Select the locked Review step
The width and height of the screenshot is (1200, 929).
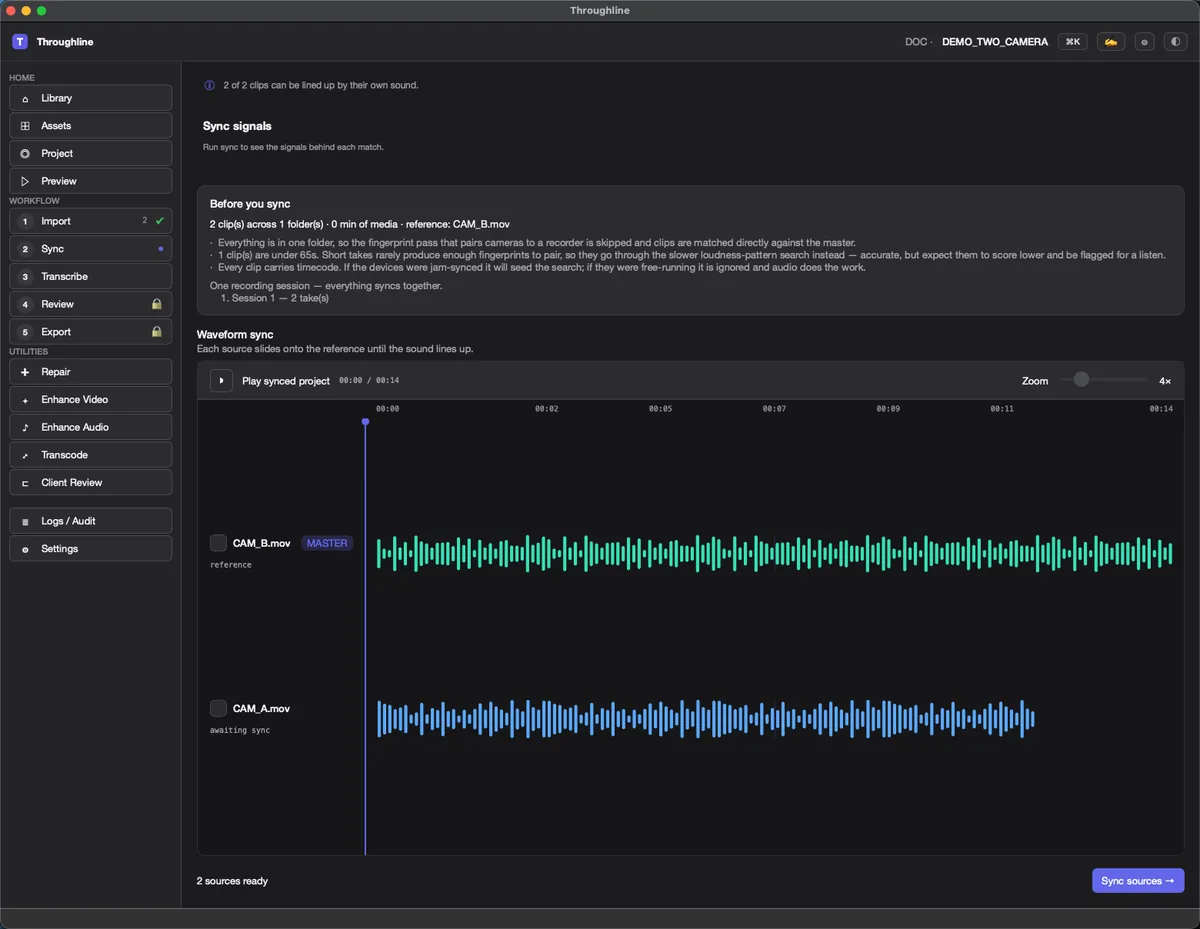[91, 304]
